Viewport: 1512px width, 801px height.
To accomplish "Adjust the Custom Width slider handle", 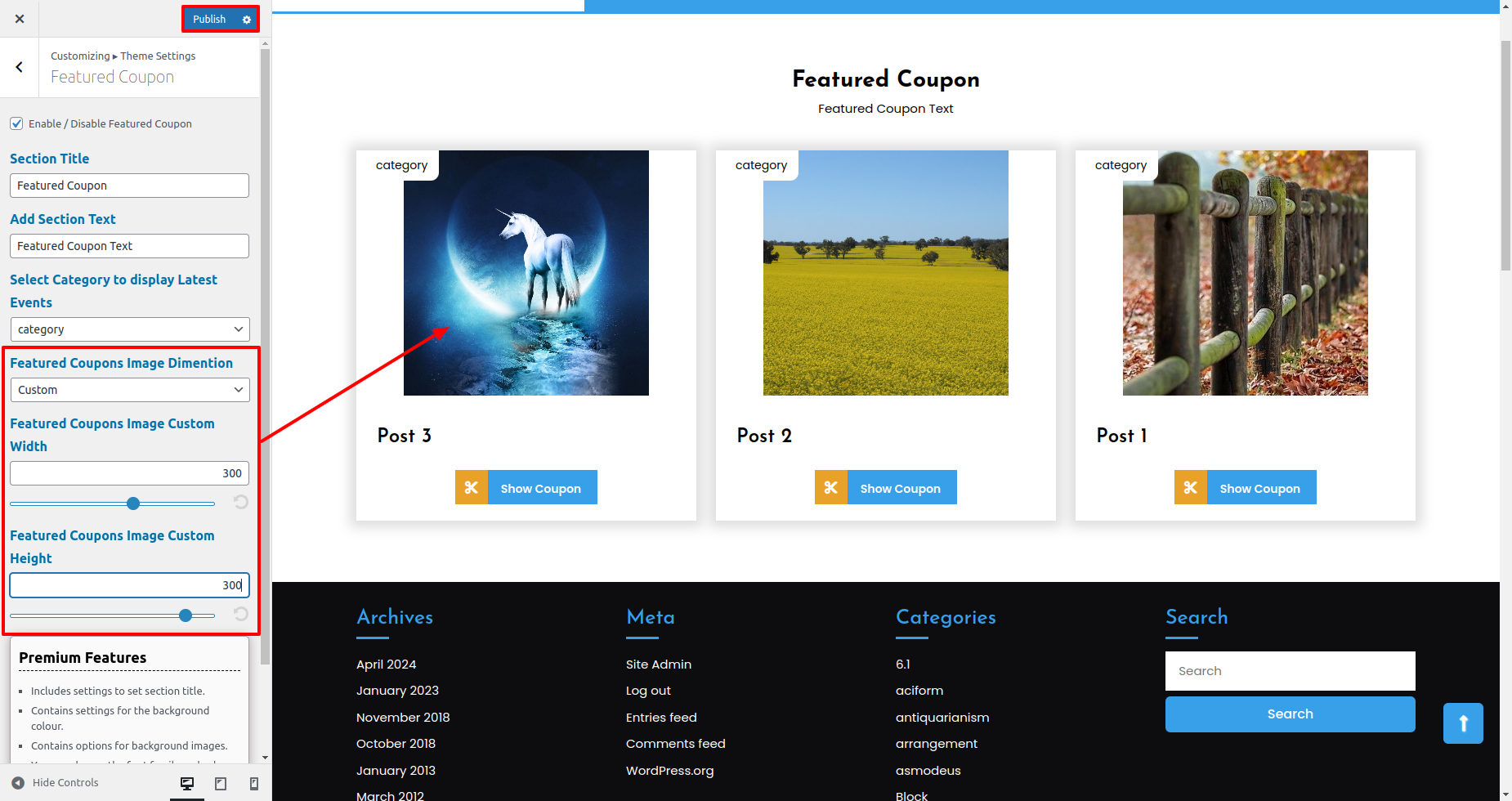I will [133, 503].
